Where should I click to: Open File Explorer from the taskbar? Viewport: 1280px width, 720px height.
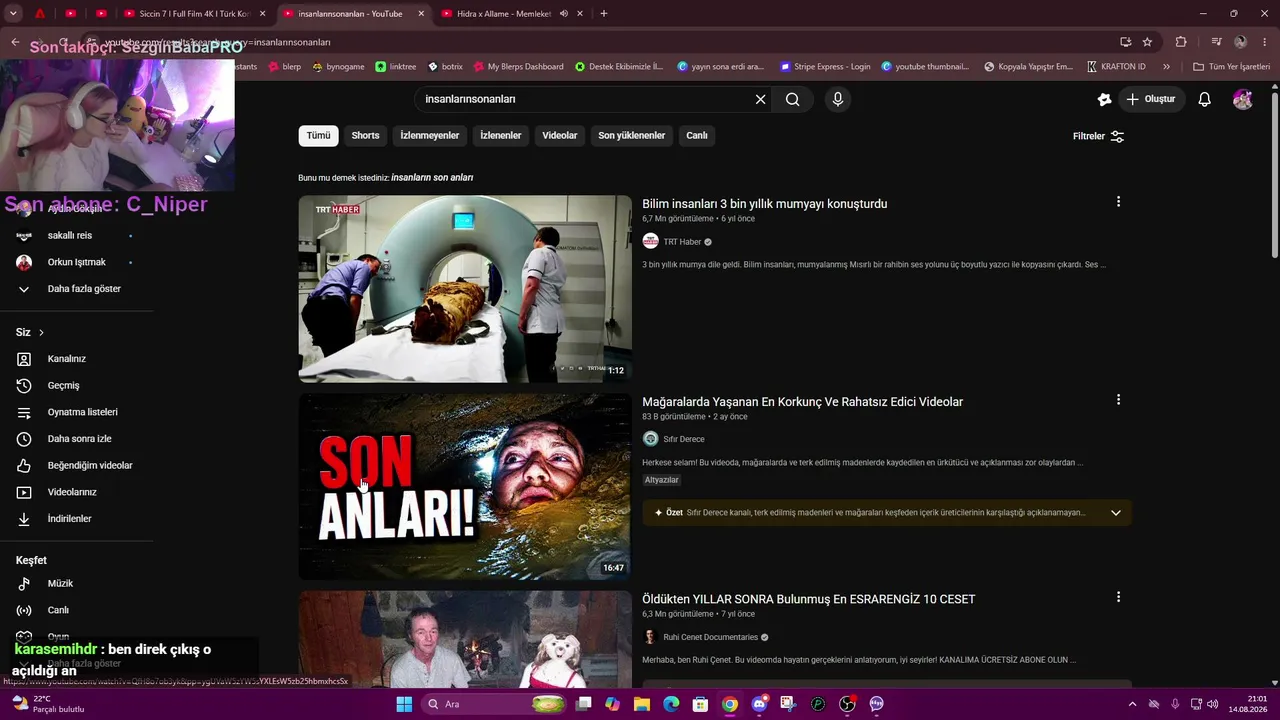tap(642, 704)
